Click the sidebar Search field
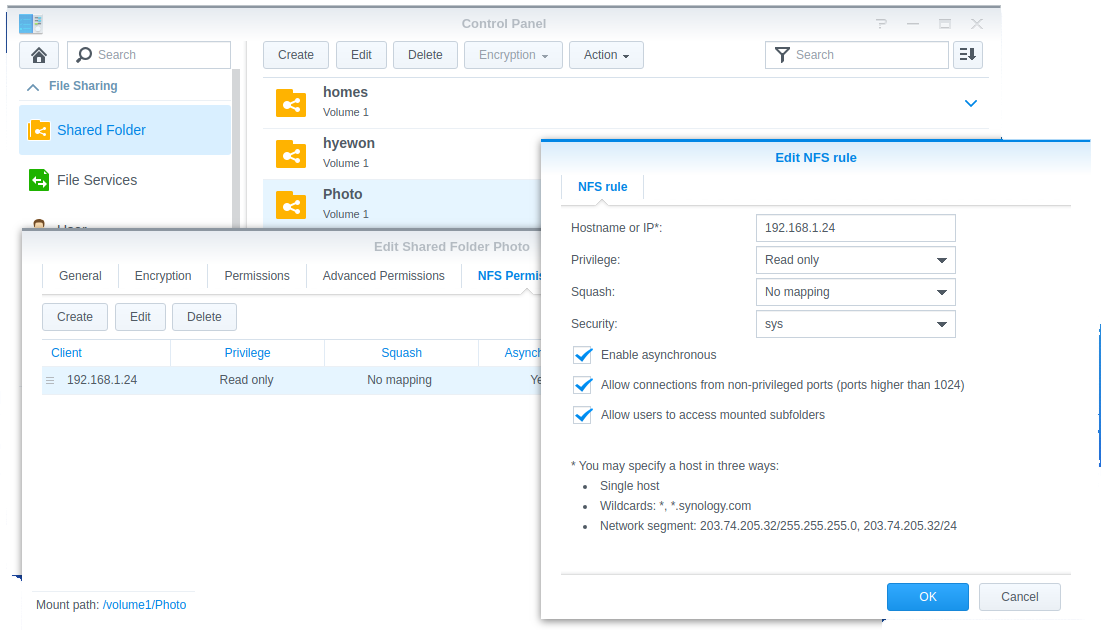This screenshot has height=630, width=1101. [149, 55]
